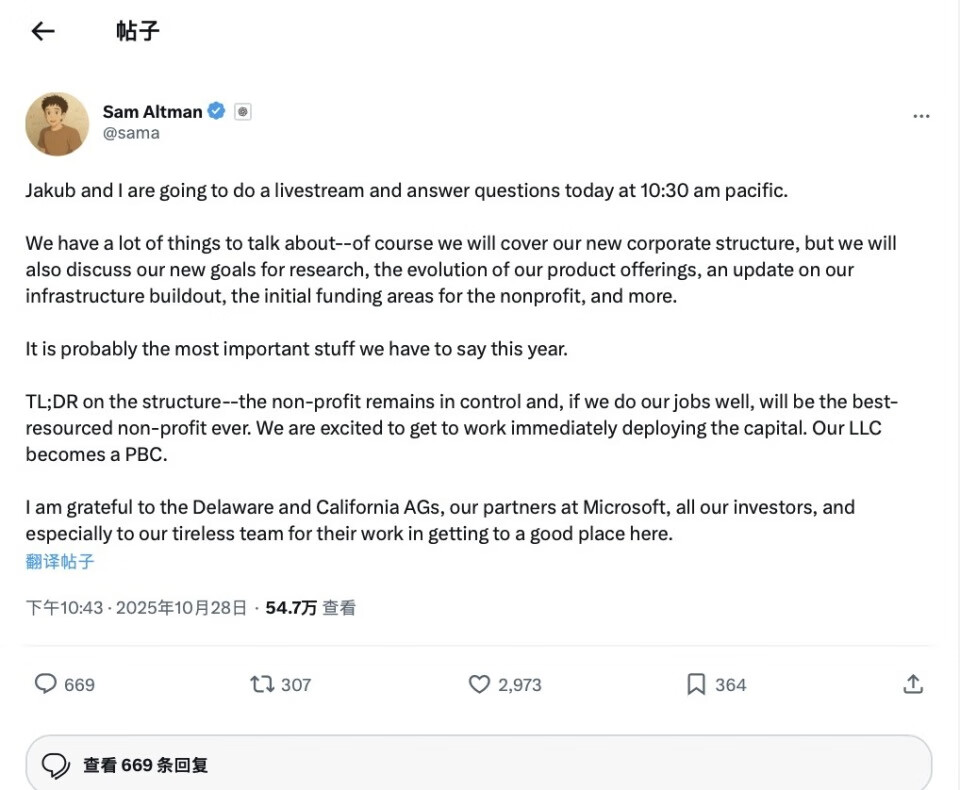960x790 pixels.
Task: Click the share upload icon
Action: (912, 684)
